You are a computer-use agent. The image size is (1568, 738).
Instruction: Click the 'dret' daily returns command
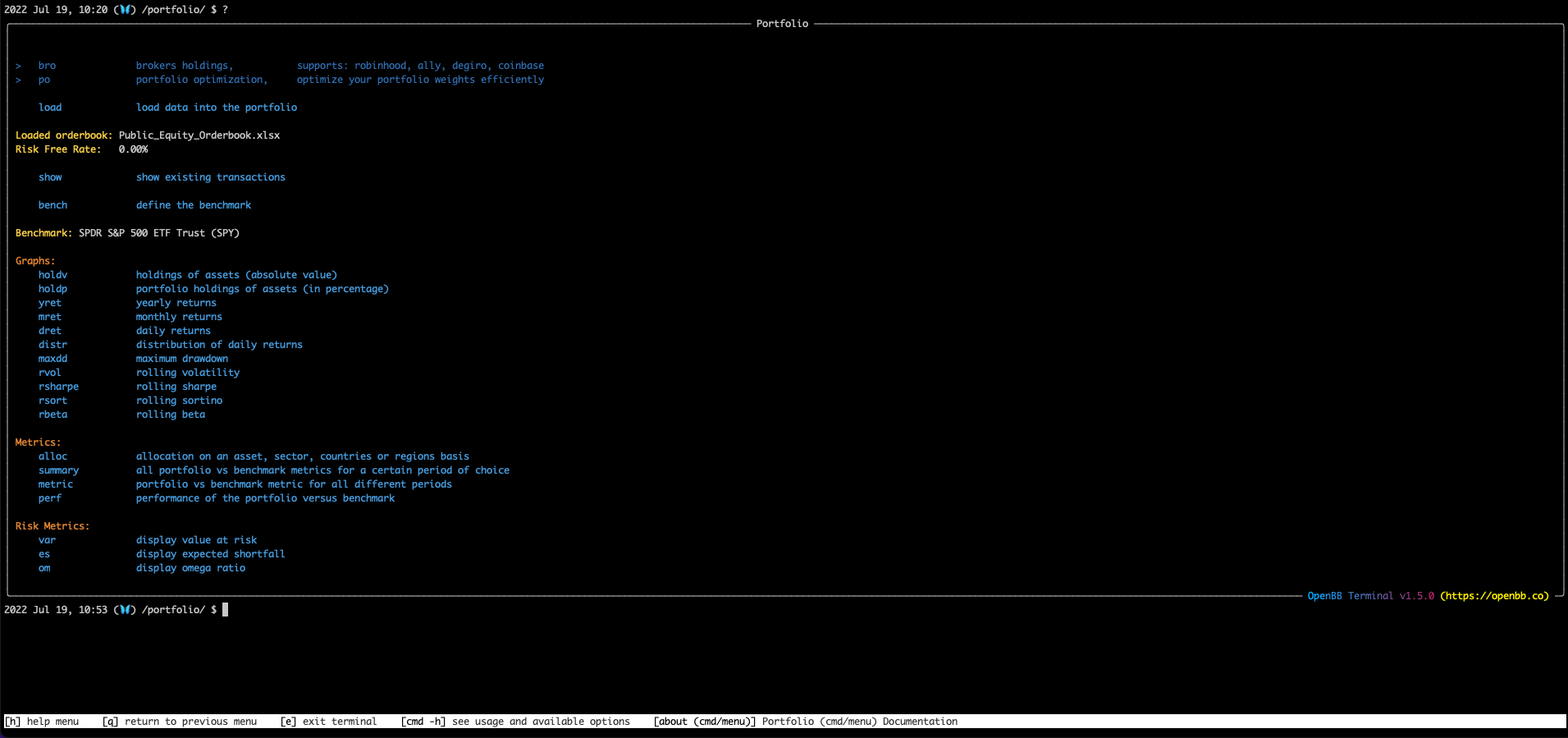tap(50, 331)
